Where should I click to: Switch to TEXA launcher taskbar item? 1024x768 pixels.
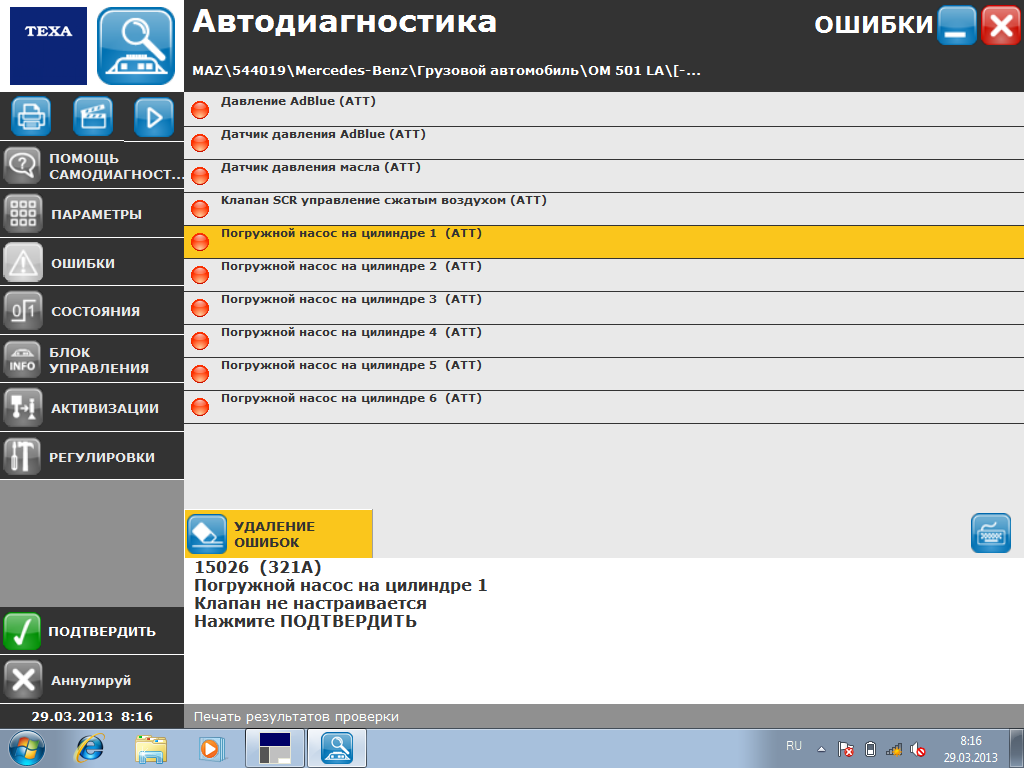275,748
